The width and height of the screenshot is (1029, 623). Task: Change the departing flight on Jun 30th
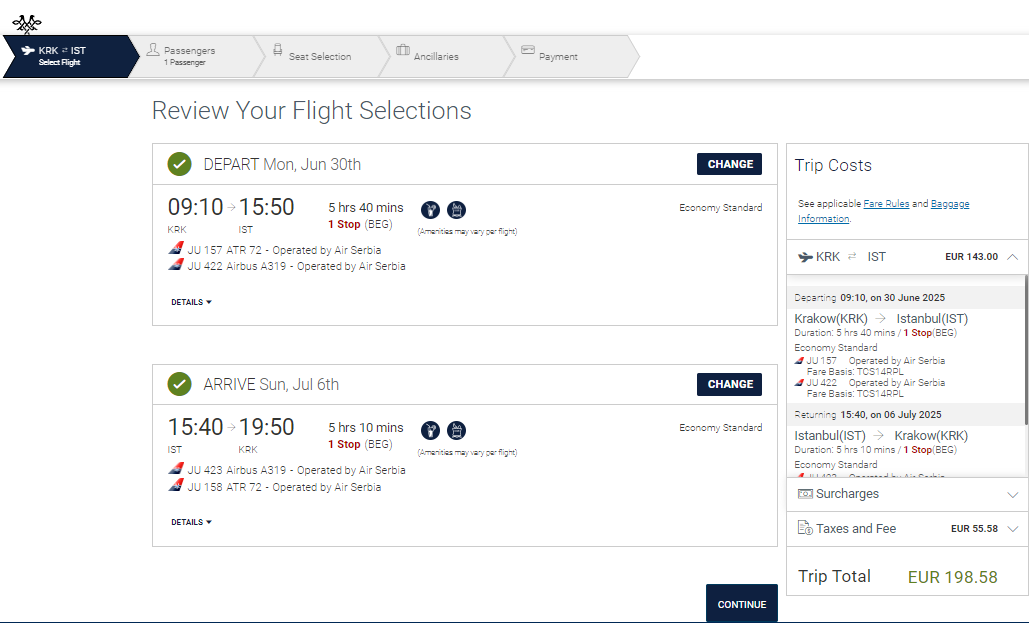pyautogui.click(x=729, y=164)
